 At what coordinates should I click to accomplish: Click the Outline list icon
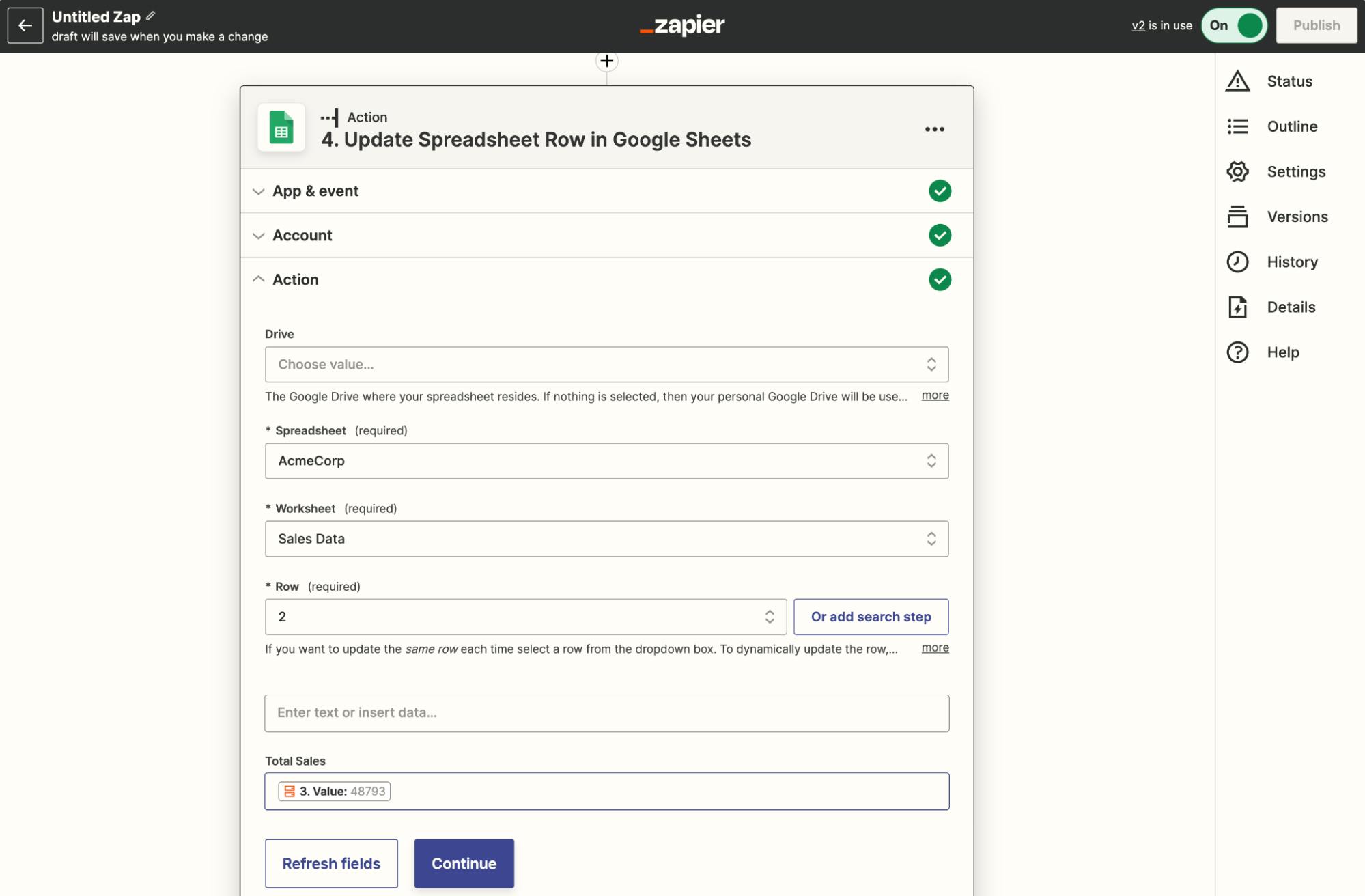pyautogui.click(x=1237, y=126)
